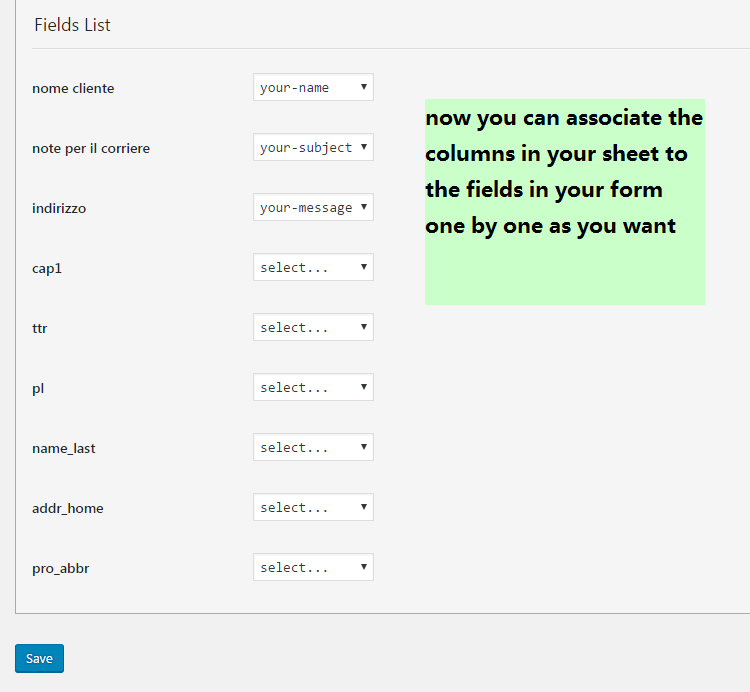The width and height of the screenshot is (750, 692).
Task: Expand the addr_home field dropdown
Action: (x=313, y=508)
